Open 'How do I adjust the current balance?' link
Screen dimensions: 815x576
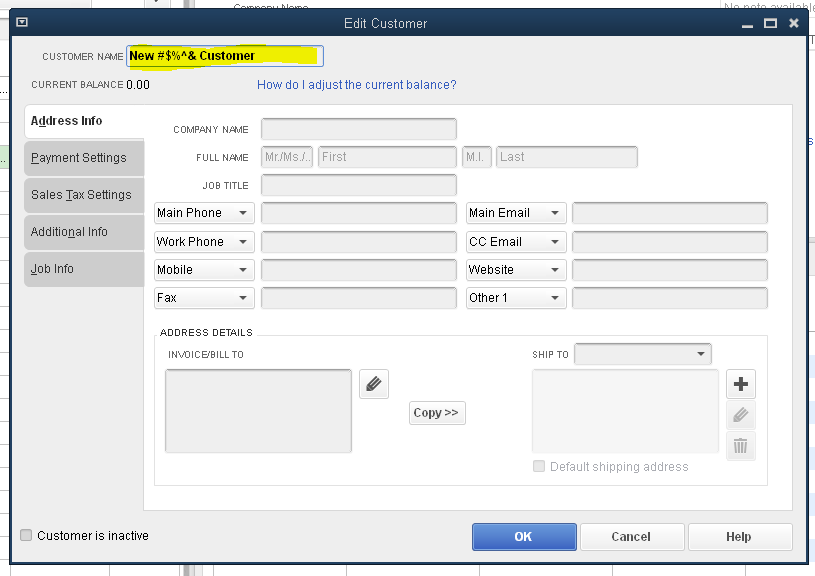tap(356, 85)
